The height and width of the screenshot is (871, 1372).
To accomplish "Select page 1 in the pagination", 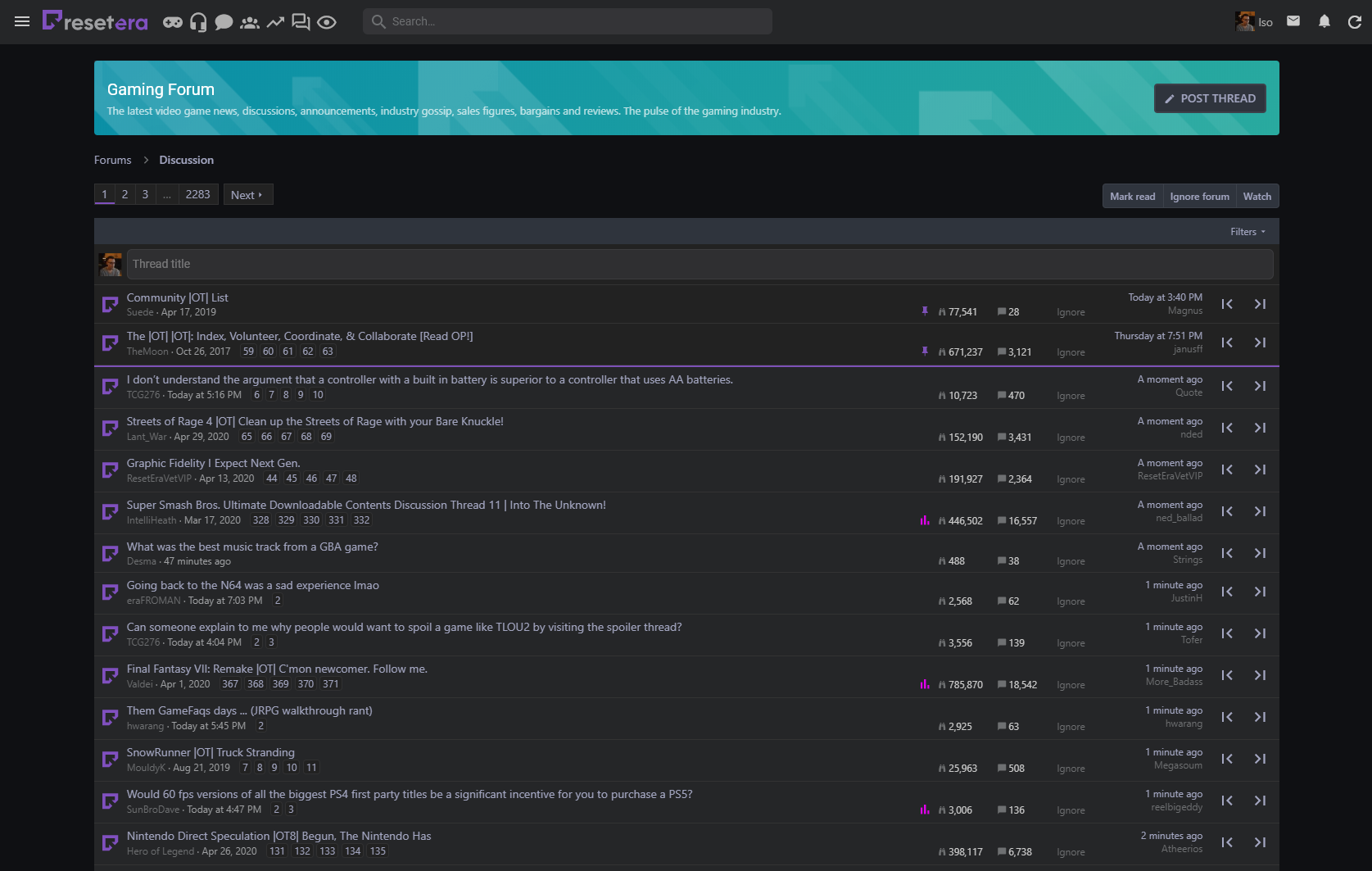I will pyautogui.click(x=104, y=195).
